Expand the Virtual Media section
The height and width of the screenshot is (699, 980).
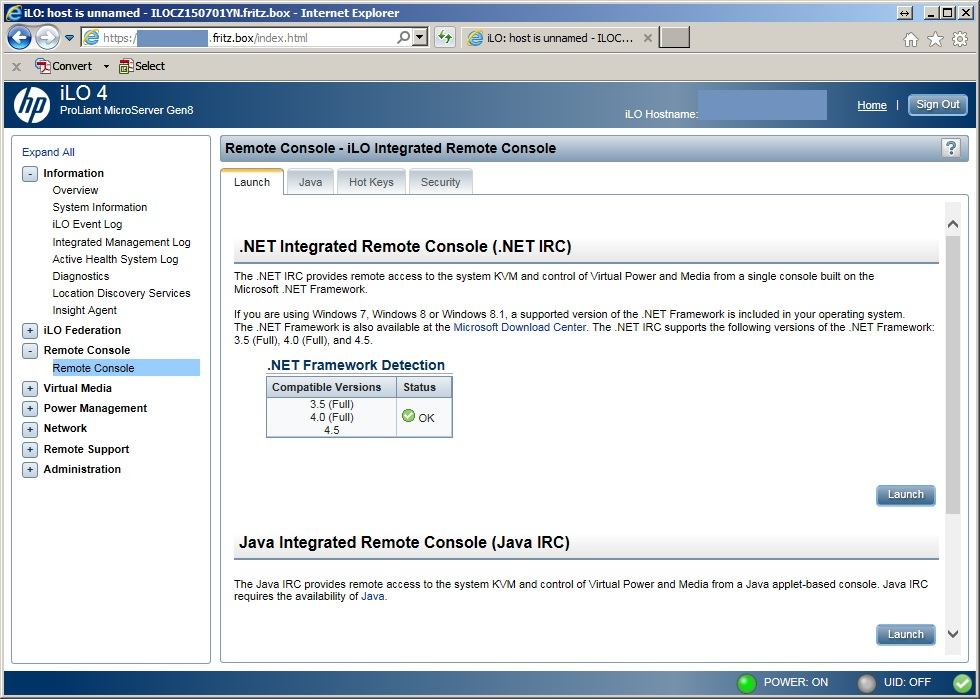tap(29, 389)
